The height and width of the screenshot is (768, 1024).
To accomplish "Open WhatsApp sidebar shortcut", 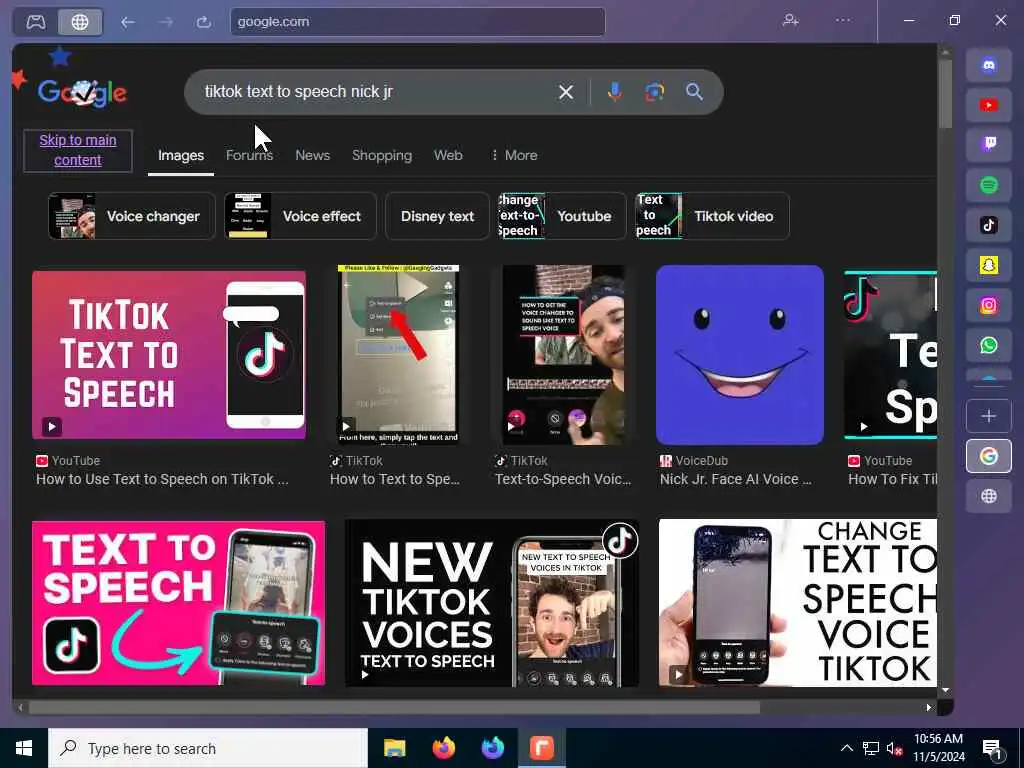I will [x=989, y=345].
